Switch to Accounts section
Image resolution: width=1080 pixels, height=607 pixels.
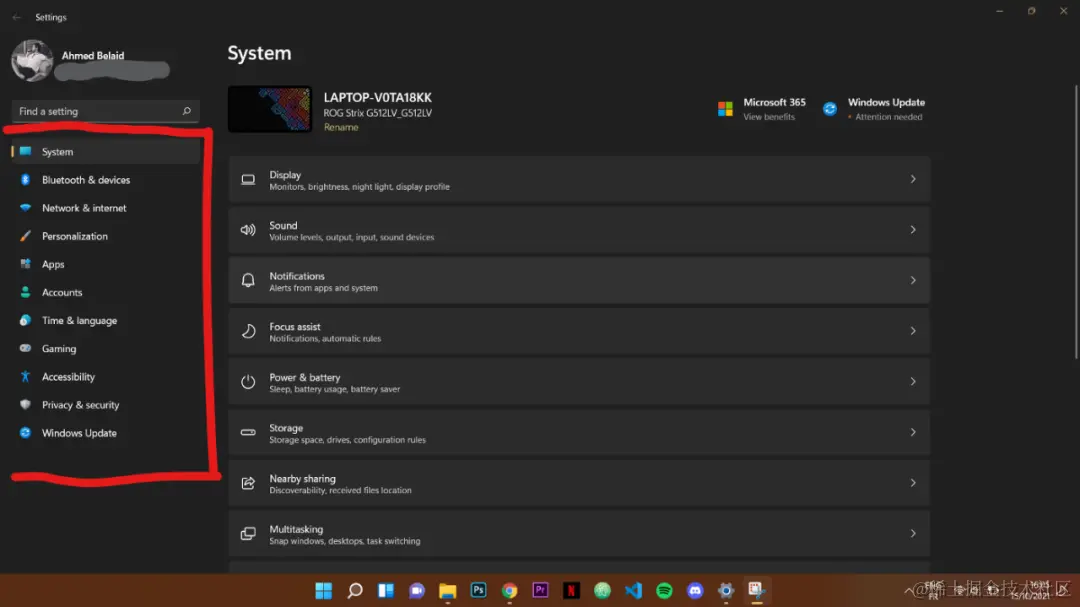click(105, 293)
